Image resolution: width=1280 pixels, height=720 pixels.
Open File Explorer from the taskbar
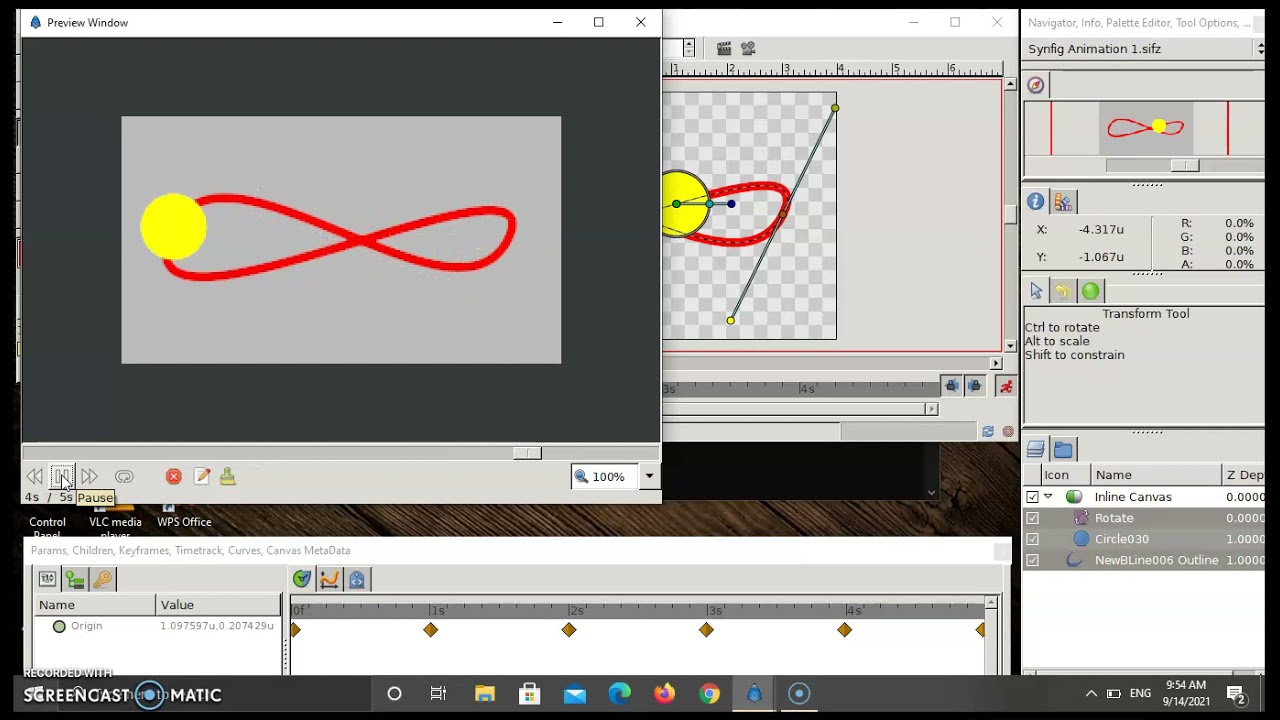(484, 694)
